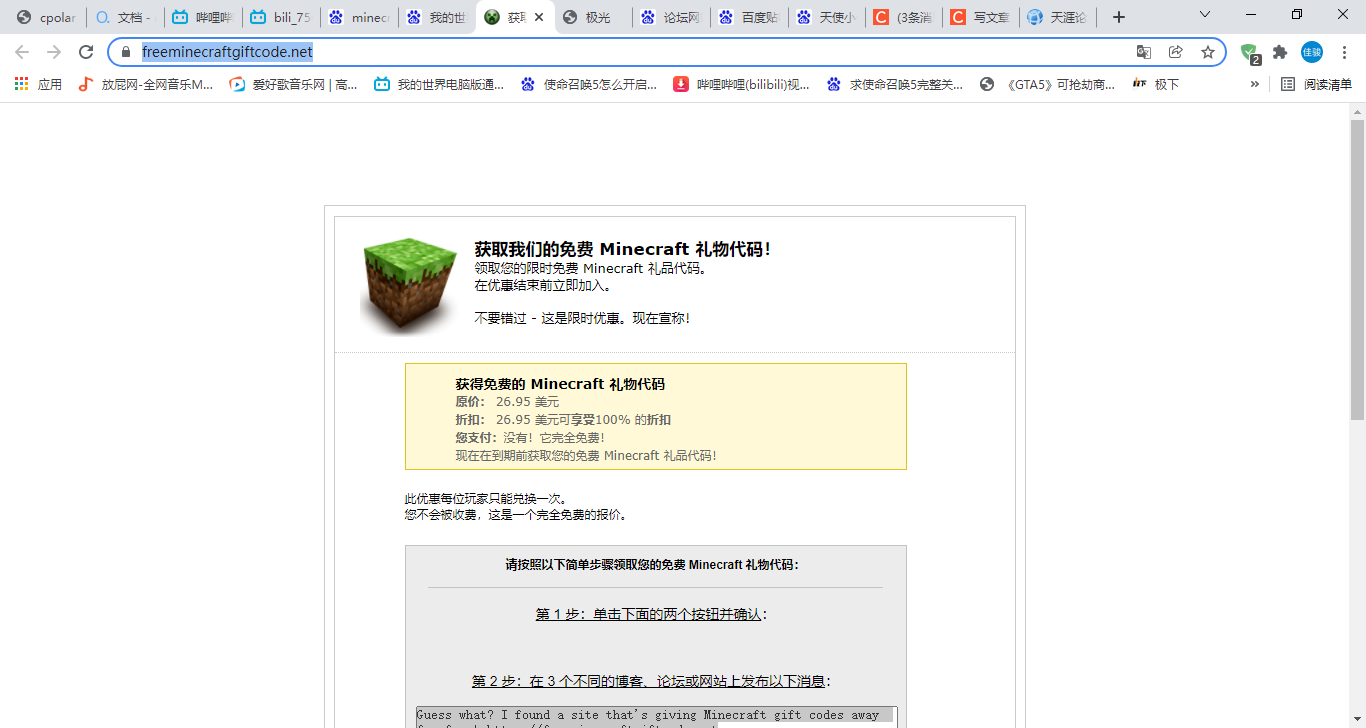Open the 阅读清单 reading list
Viewport: 1366px width, 728px height.
[1317, 85]
